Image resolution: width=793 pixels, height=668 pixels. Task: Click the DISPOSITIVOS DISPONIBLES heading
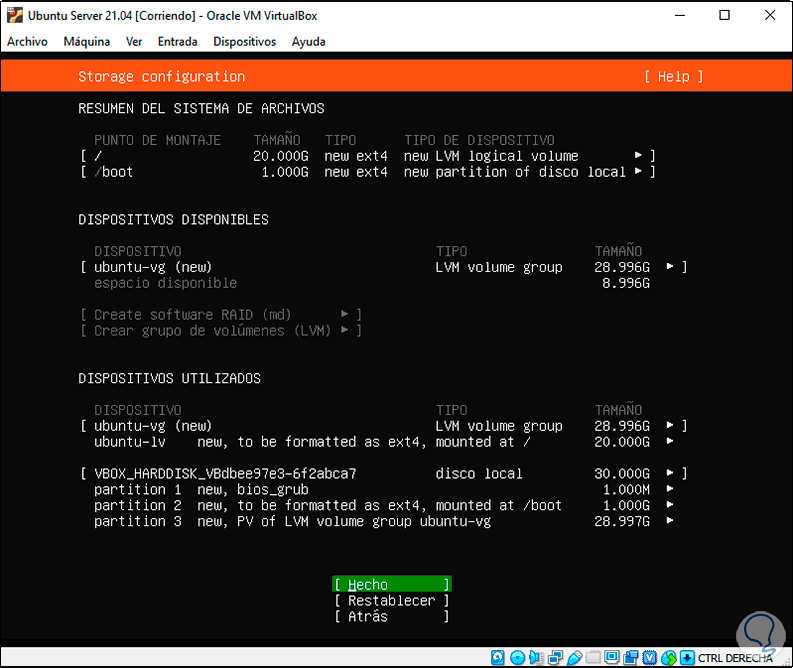tap(173, 219)
